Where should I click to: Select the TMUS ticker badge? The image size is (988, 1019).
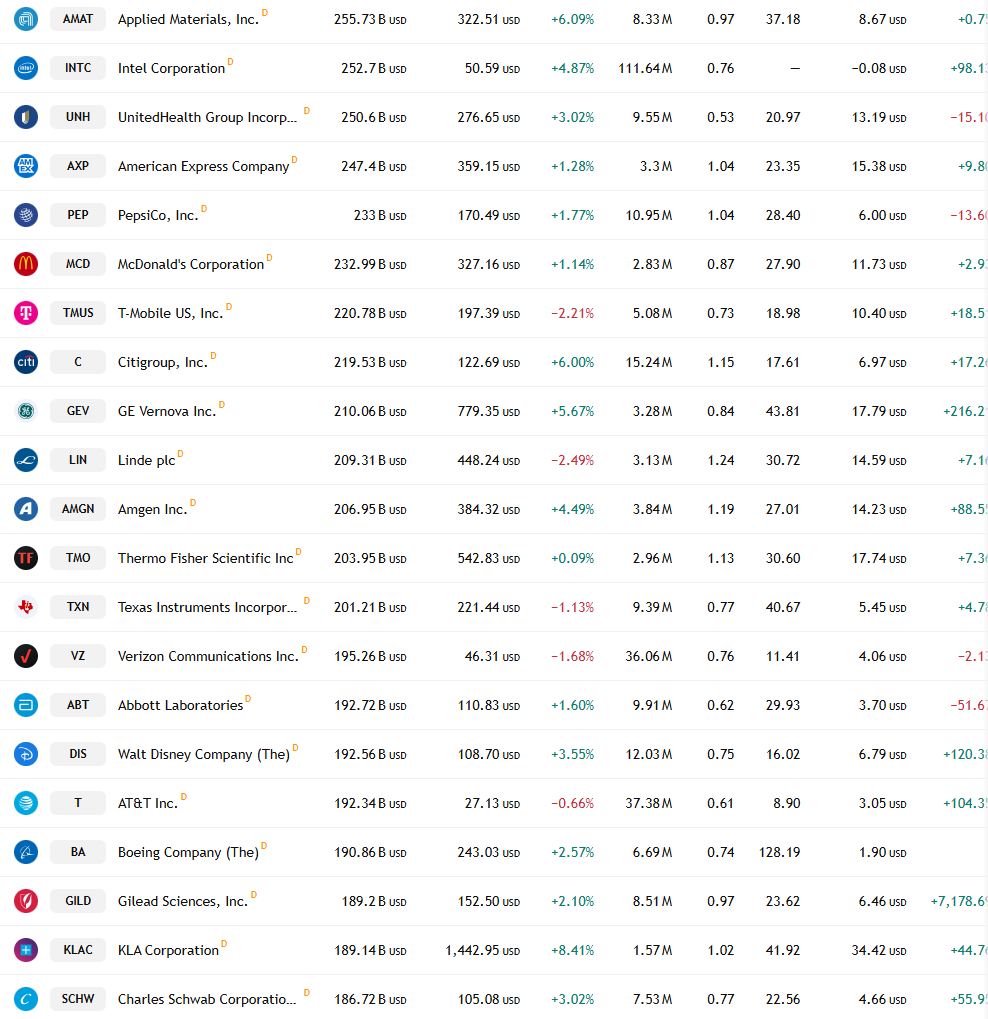(78, 313)
